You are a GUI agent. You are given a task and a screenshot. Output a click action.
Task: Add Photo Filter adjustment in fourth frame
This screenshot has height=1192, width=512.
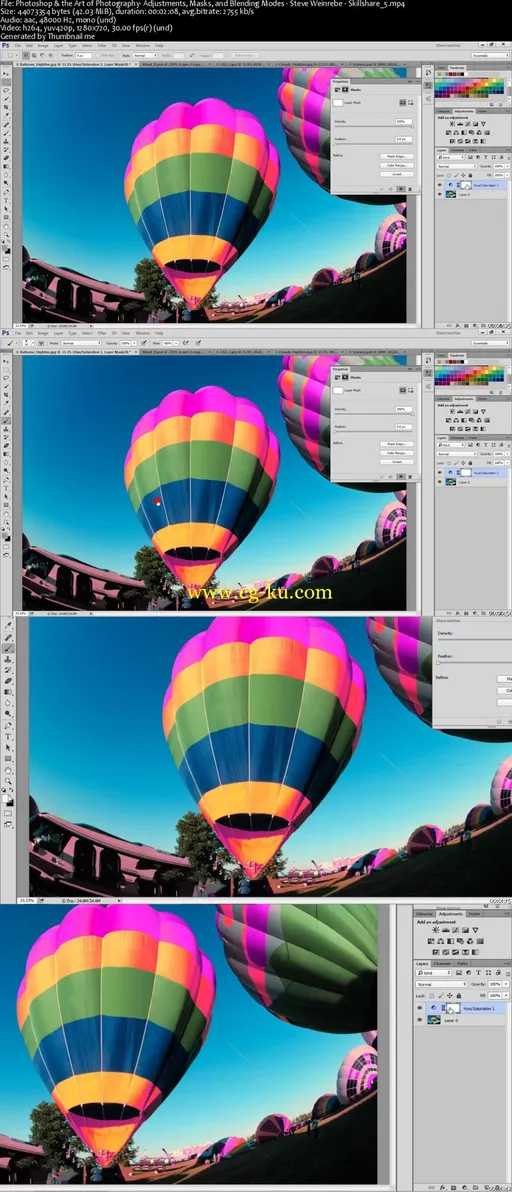coord(460,941)
